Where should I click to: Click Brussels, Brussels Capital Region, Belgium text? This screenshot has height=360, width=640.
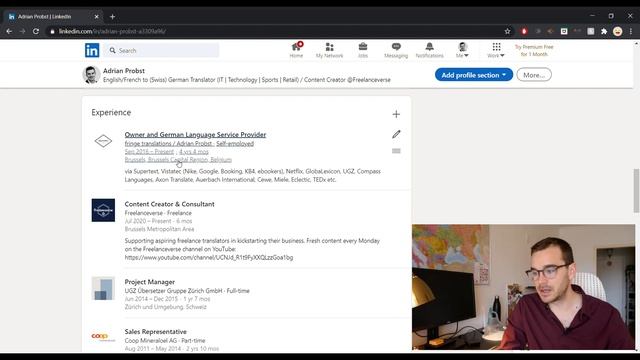click(178, 160)
